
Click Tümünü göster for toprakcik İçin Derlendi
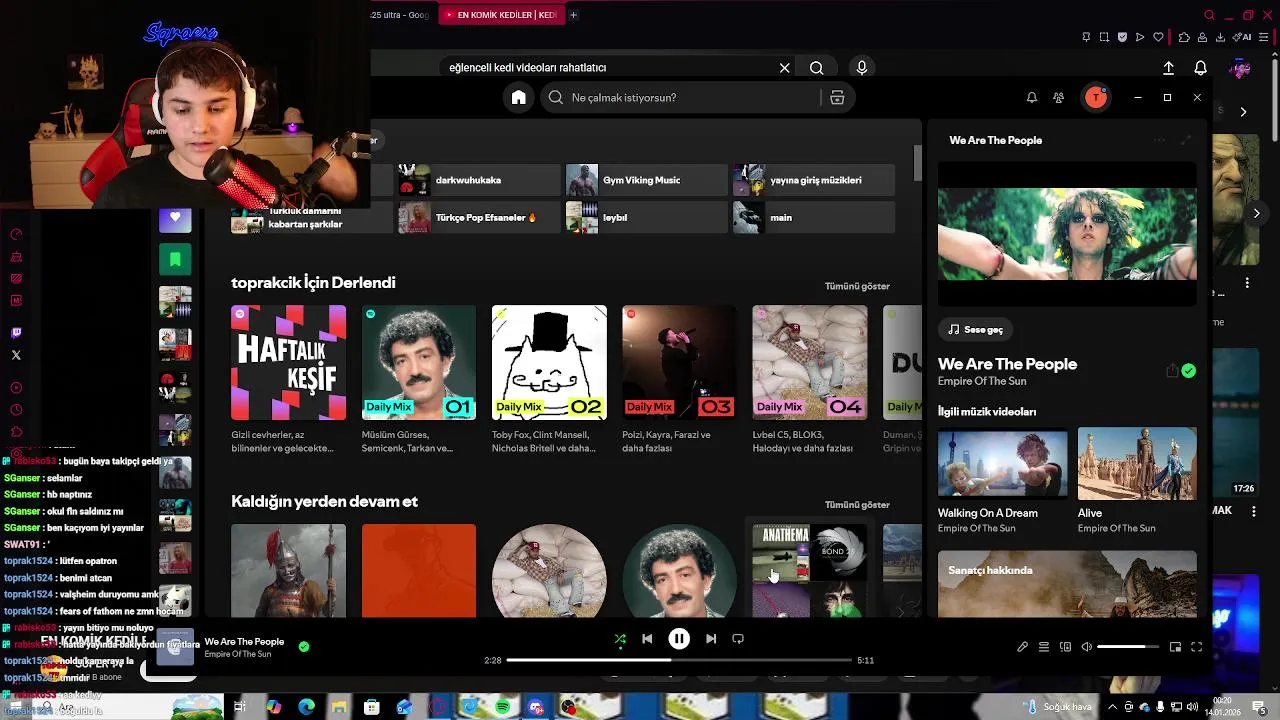(857, 286)
